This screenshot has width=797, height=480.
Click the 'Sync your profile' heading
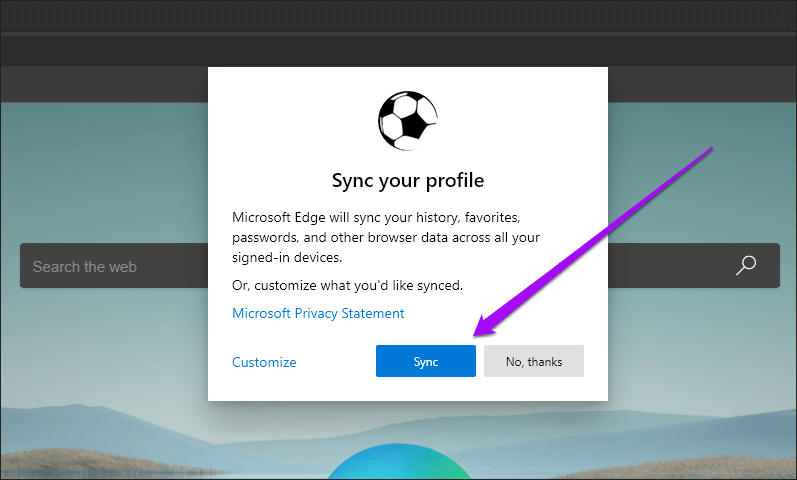click(x=408, y=181)
